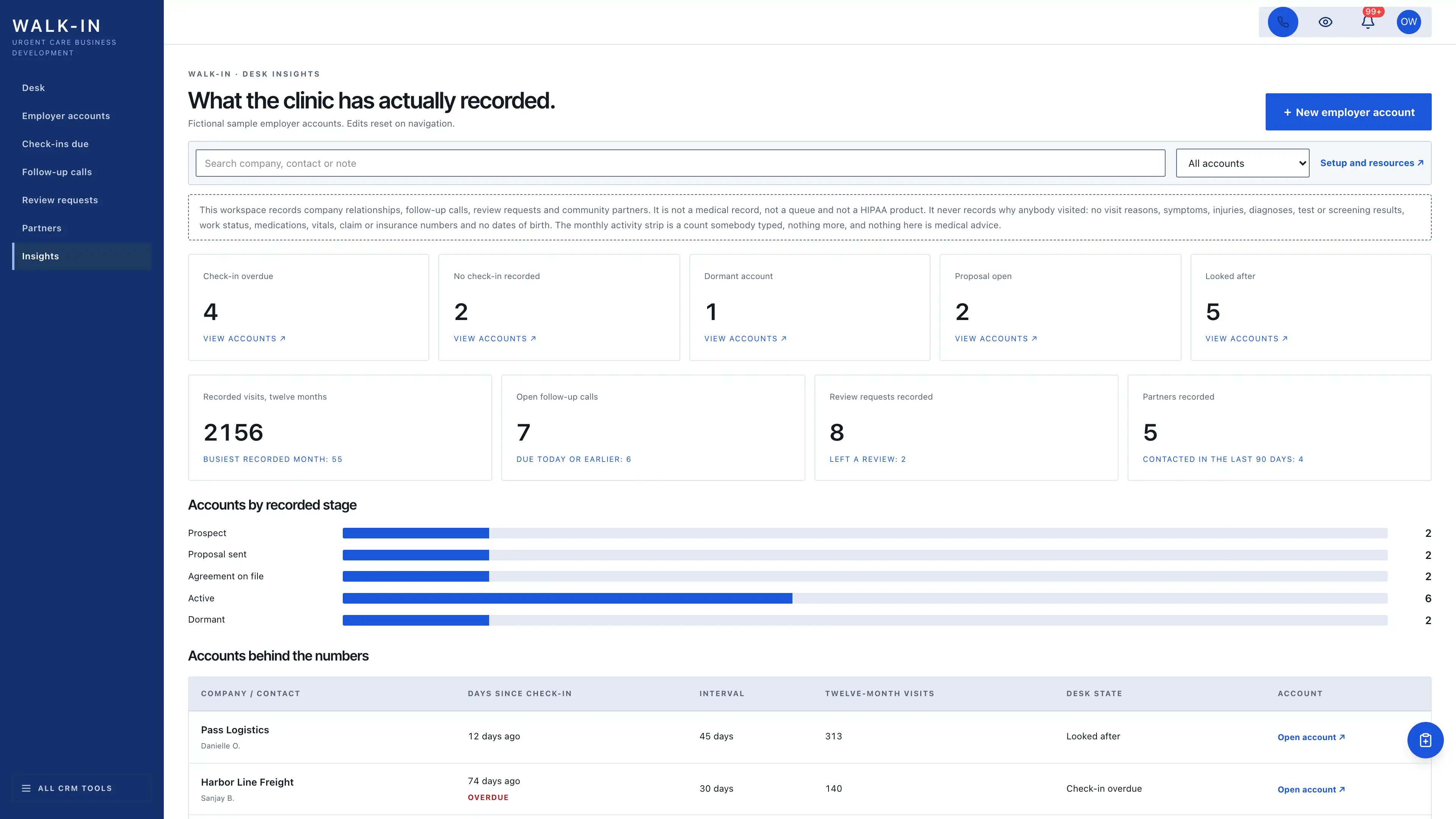Click Contacted in the last 90 days: 4
Viewport: 1456px width, 819px height.
pyautogui.click(x=1223, y=459)
